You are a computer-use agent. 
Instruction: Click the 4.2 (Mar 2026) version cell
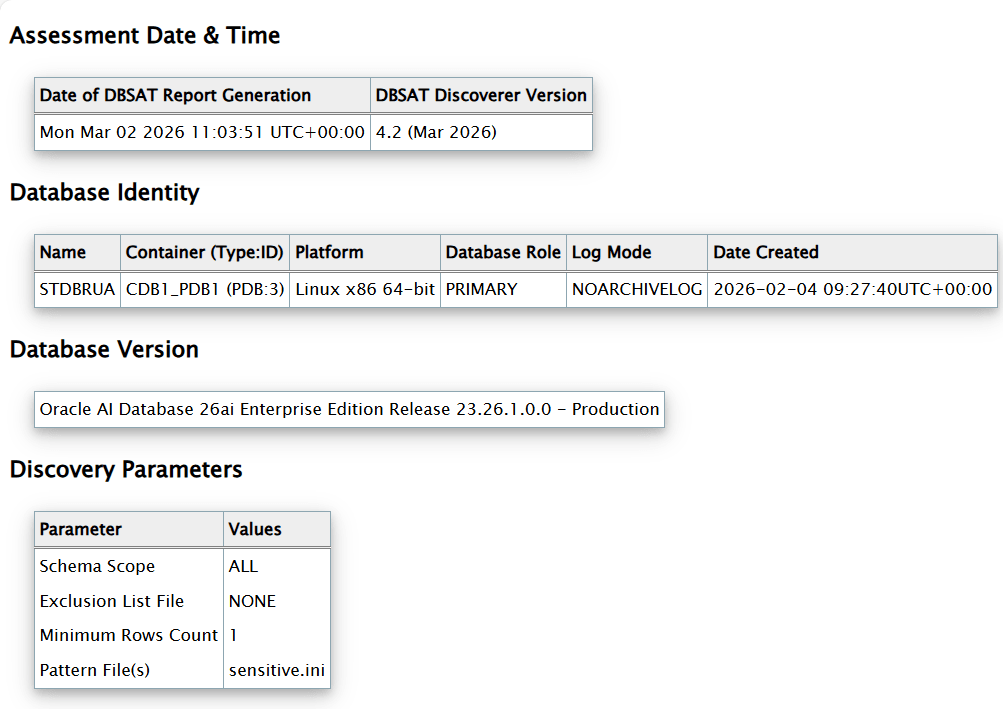(436, 132)
